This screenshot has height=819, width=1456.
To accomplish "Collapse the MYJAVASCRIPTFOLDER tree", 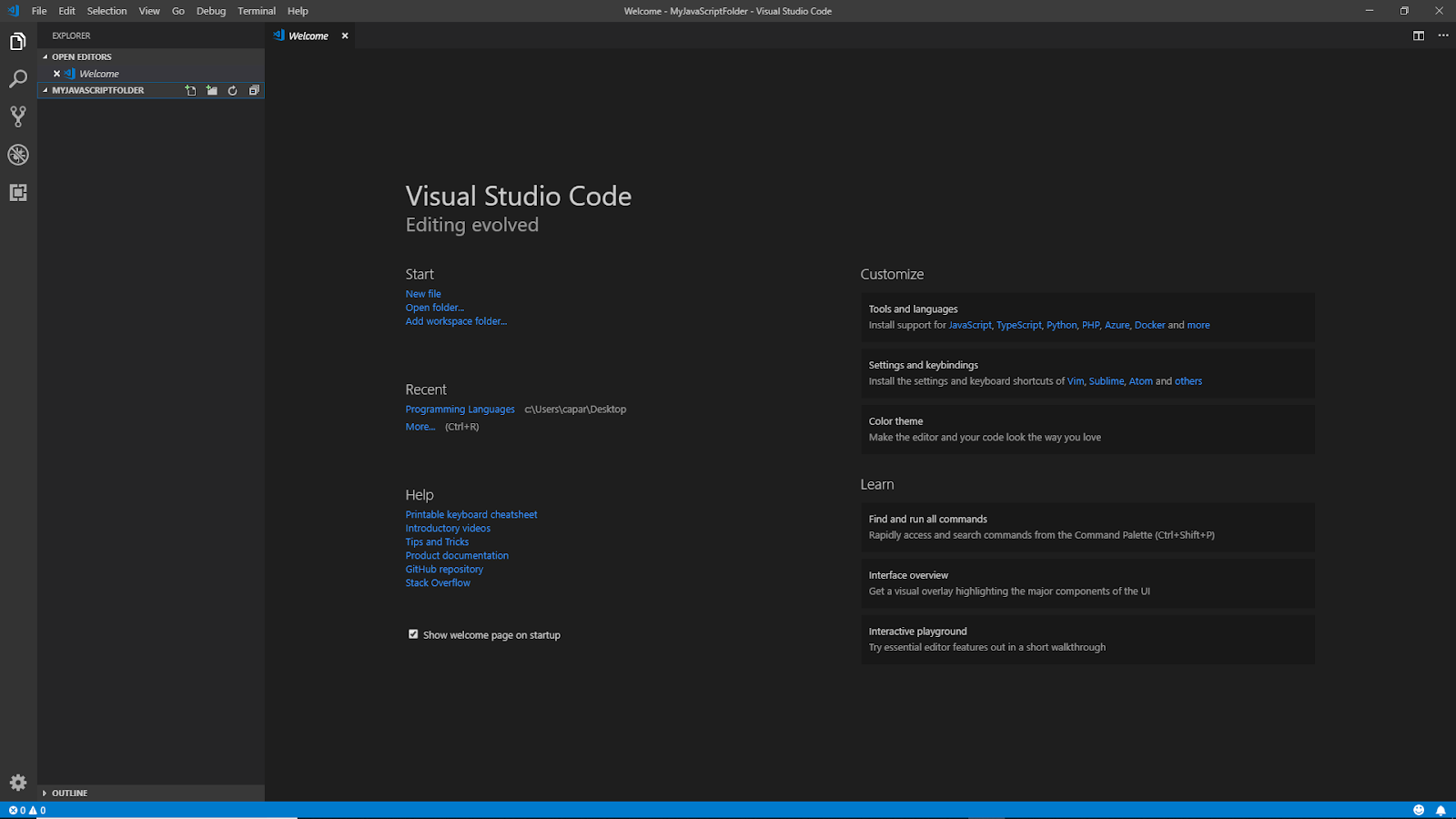I will (45, 90).
